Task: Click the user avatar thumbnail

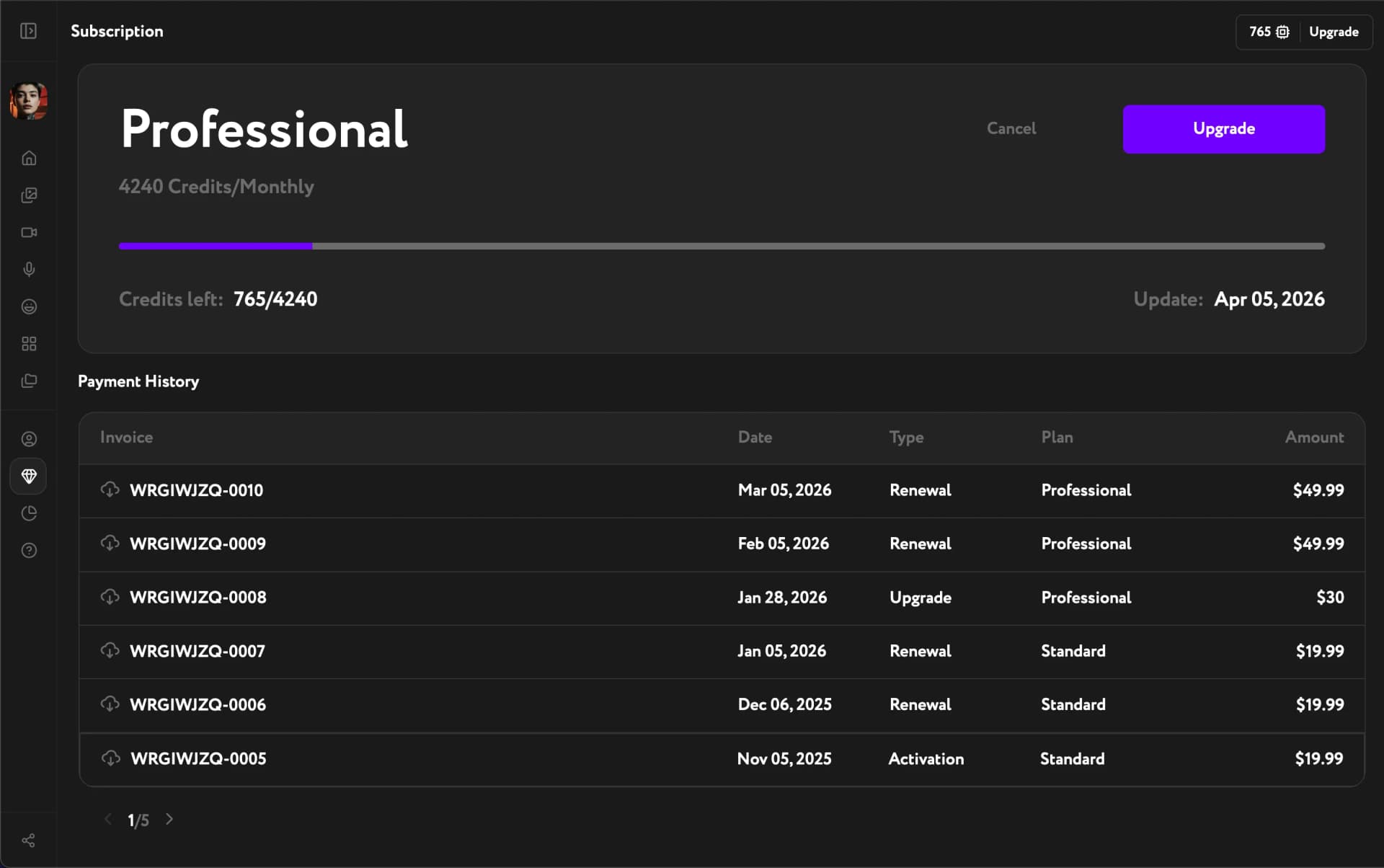Action: pyautogui.click(x=29, y=101)
